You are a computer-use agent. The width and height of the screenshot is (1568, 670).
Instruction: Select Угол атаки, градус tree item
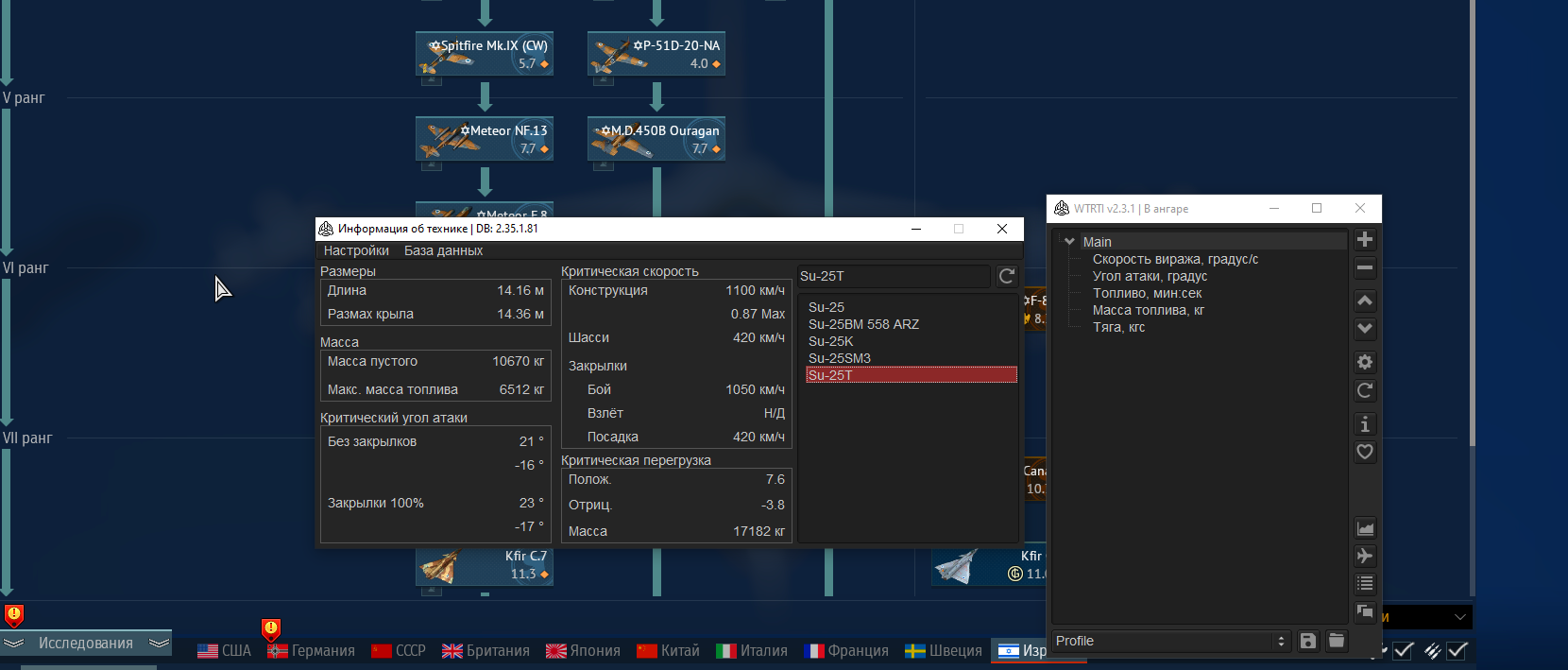click(x=1150, y=276)
